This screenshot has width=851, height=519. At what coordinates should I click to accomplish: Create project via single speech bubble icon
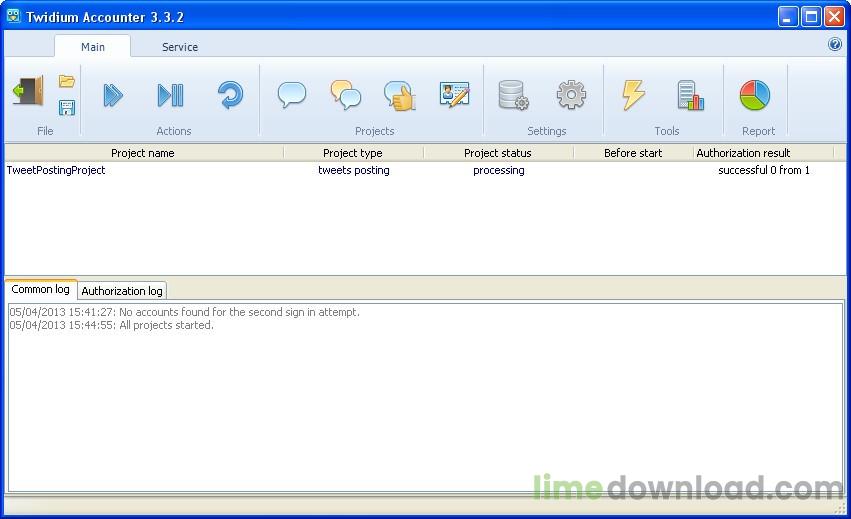click(x=292, y=95)
